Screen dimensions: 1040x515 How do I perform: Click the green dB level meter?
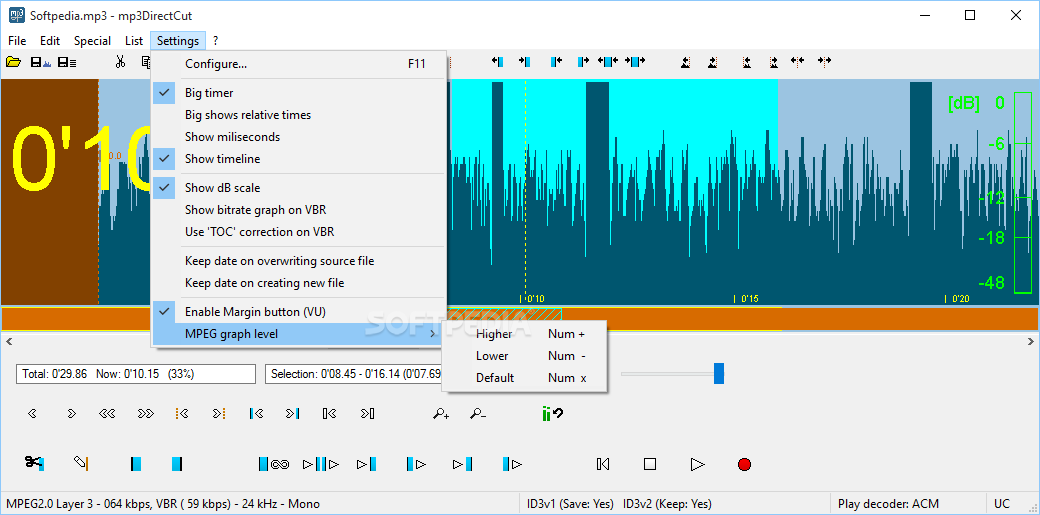(x=1023, y=192)
